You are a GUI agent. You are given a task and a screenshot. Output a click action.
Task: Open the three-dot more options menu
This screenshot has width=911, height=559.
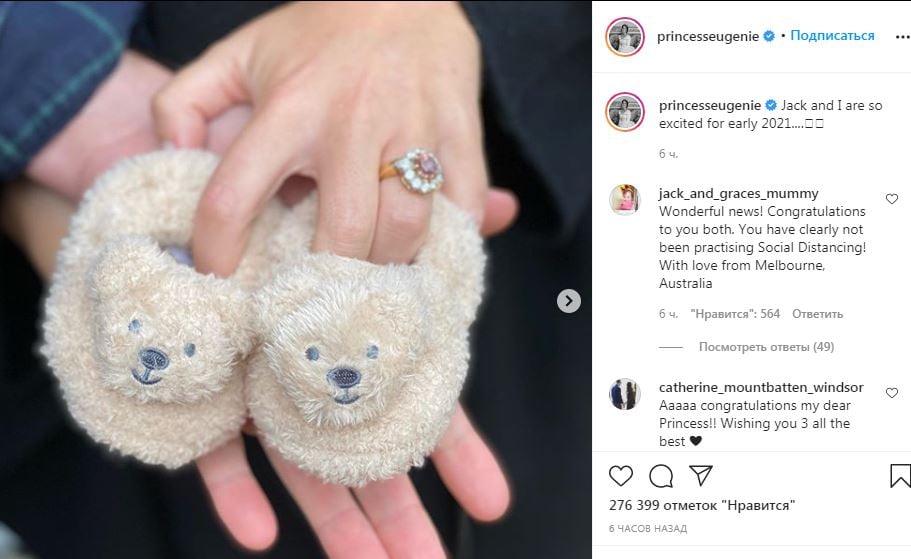pyautogui.click(x=902, y=37)
